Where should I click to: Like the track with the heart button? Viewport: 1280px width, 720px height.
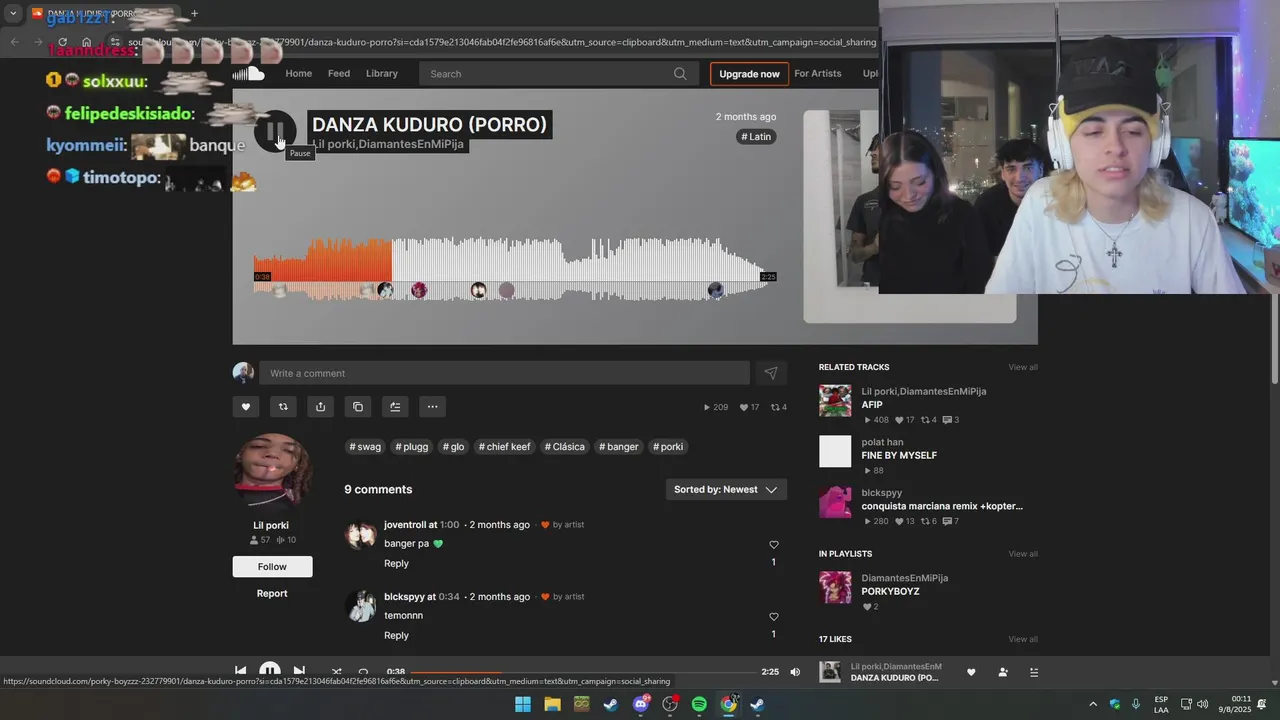click(246, 407)
